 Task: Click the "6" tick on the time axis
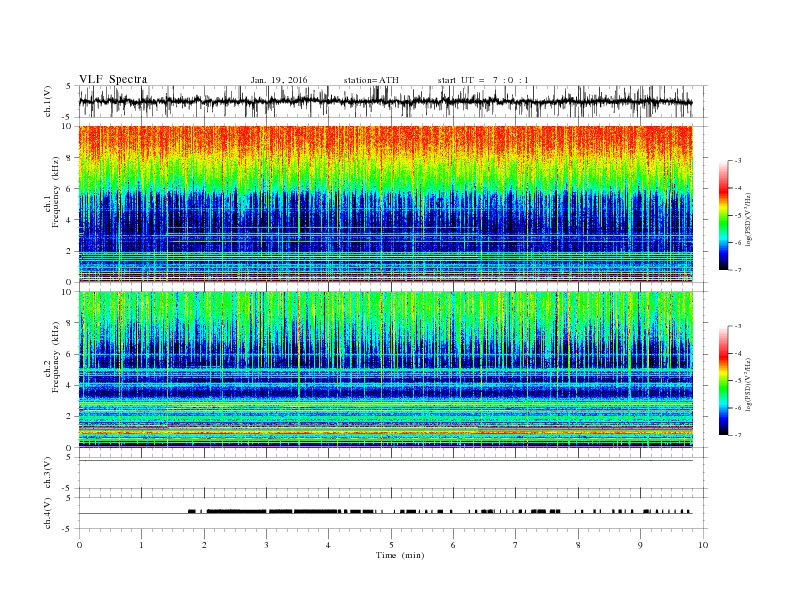point(453,545)
